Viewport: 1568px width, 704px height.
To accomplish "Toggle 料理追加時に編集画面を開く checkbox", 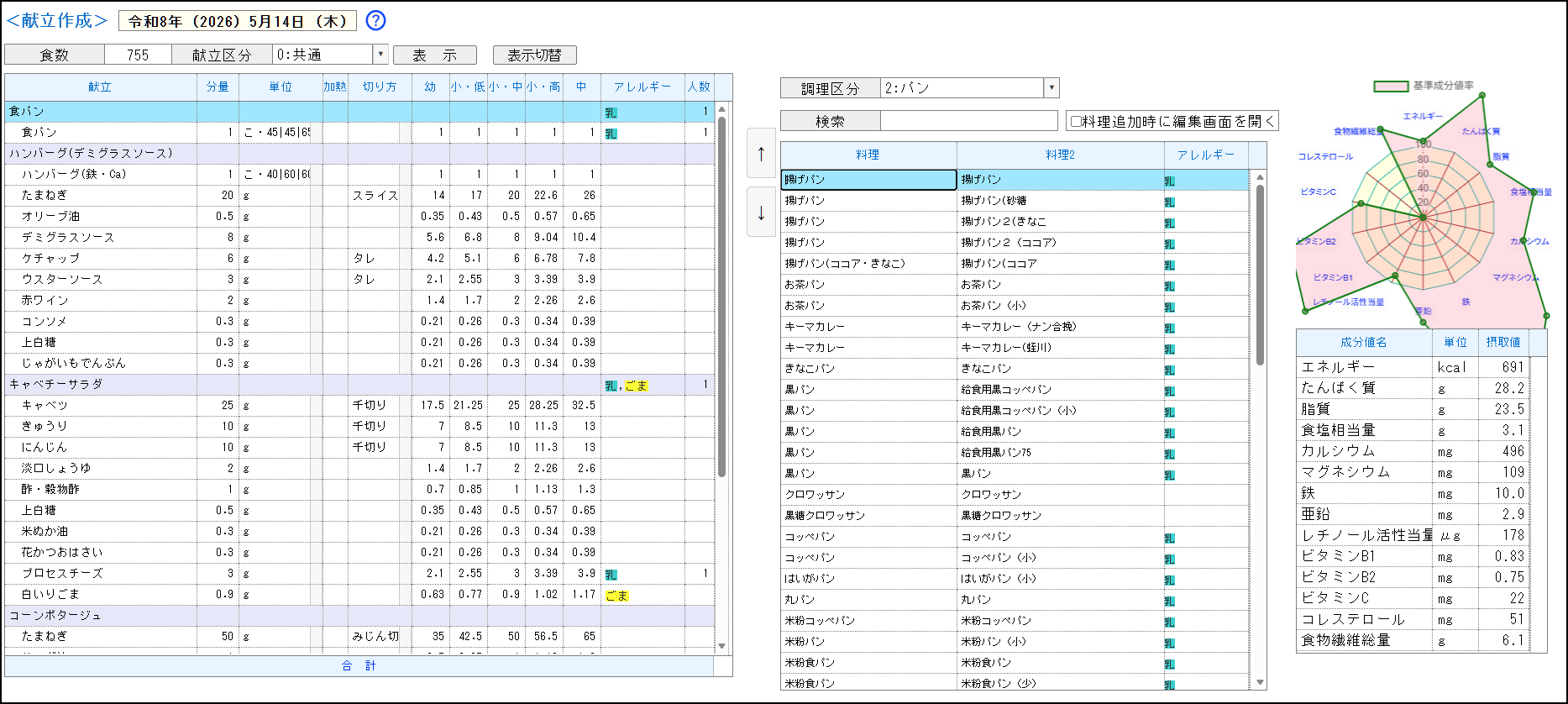I will pos(1076,121).
